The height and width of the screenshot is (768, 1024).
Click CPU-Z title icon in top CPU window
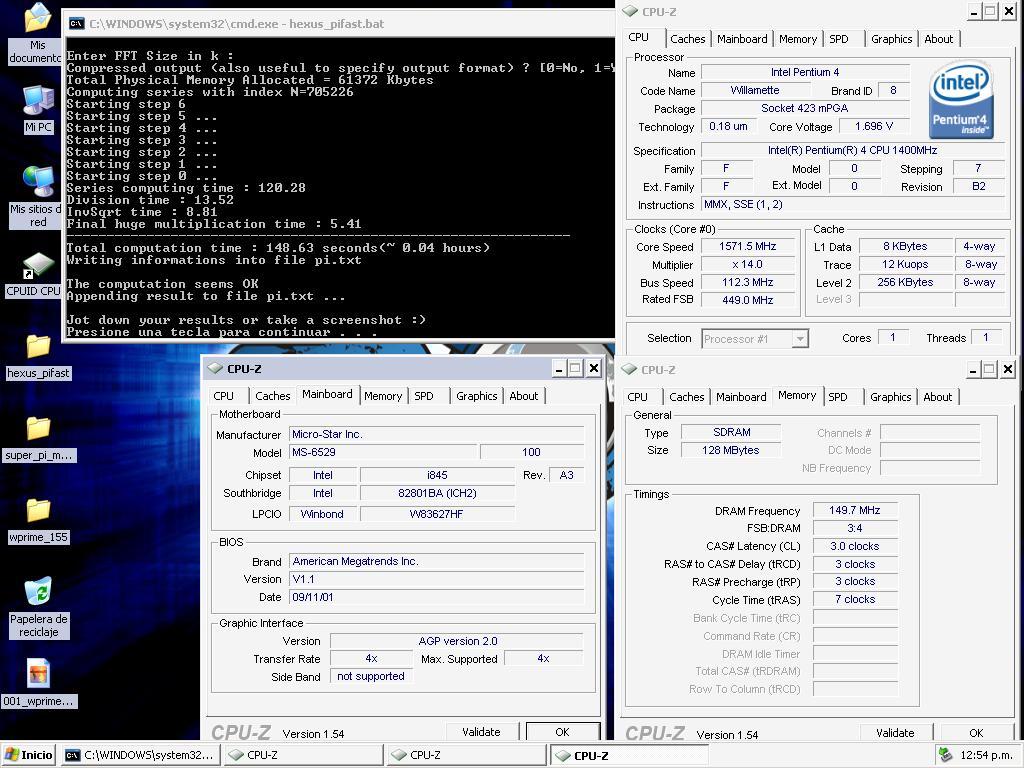630,11
